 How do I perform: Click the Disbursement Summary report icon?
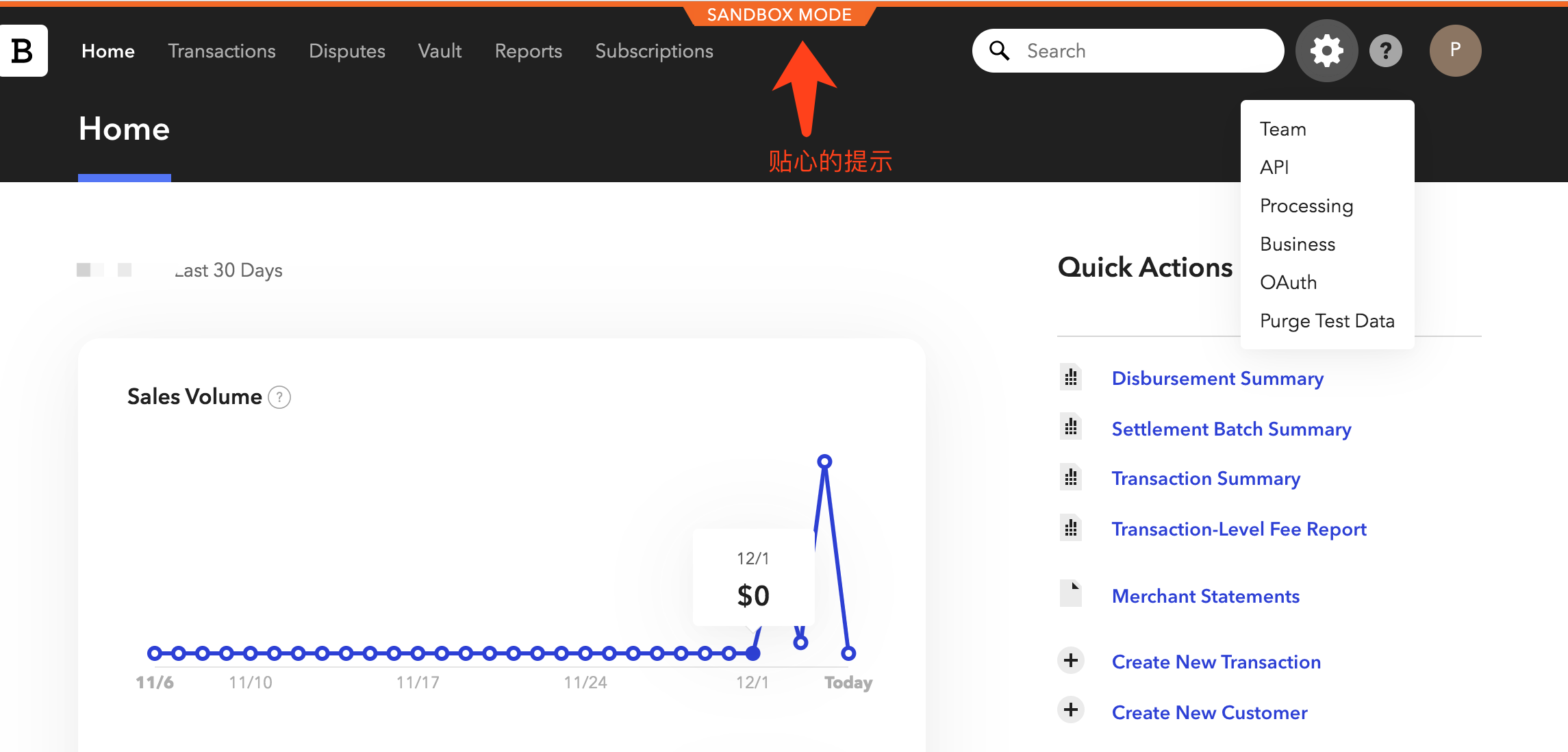pos(1071,377)
